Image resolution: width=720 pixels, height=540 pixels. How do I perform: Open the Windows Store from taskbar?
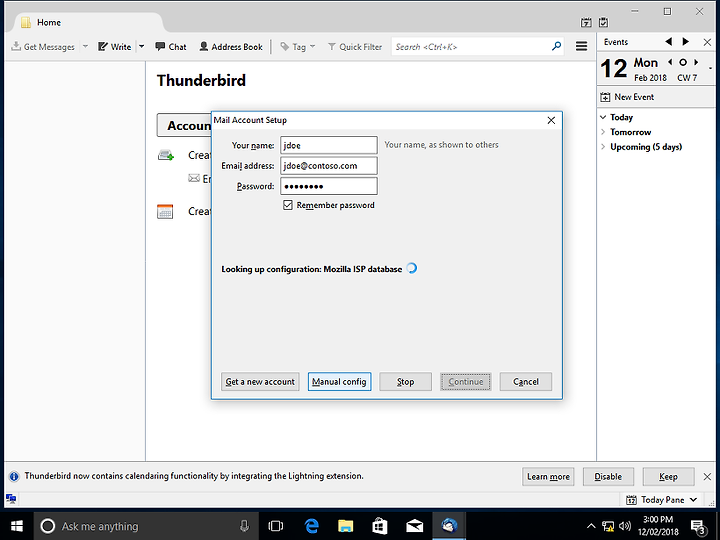[x=379, y=526]
